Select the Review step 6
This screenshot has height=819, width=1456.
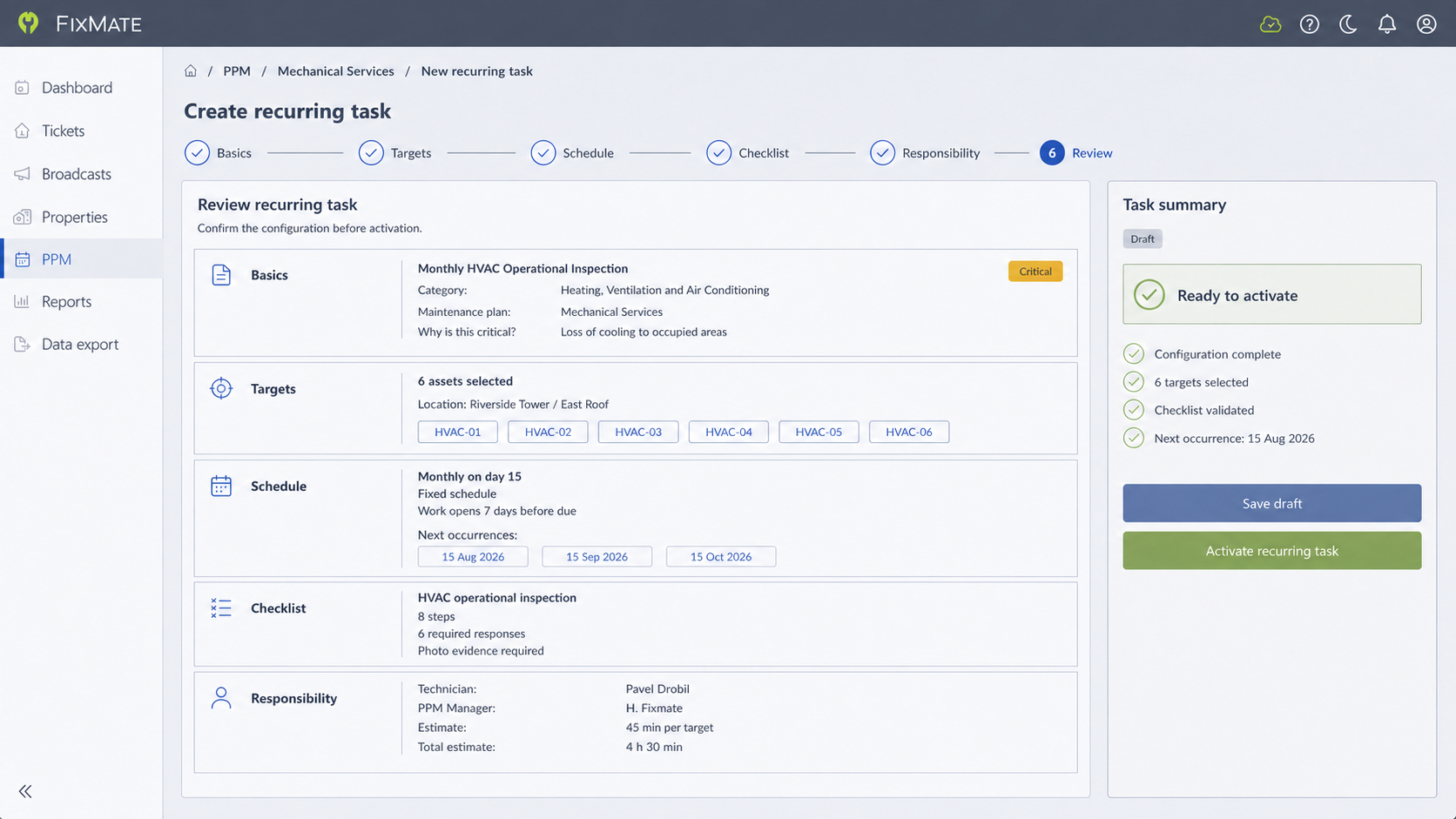point(1076,153)
